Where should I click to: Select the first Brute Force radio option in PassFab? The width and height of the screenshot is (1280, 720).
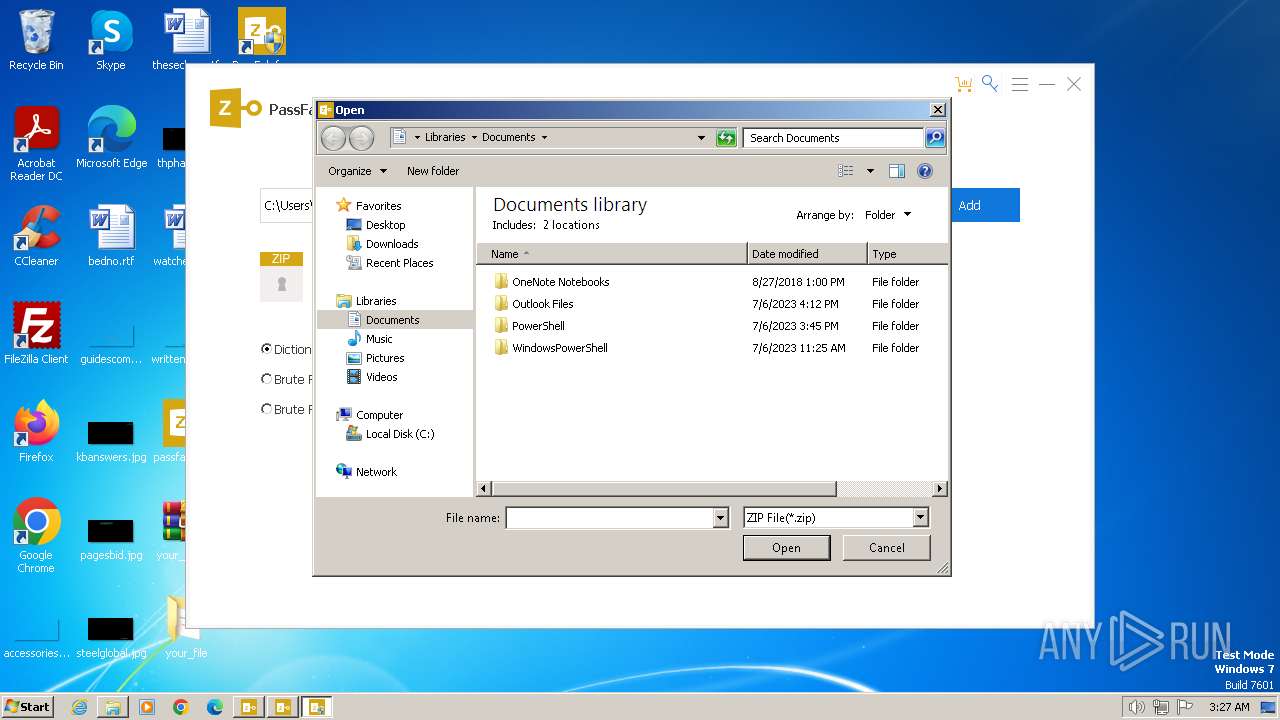coord(266,379)
